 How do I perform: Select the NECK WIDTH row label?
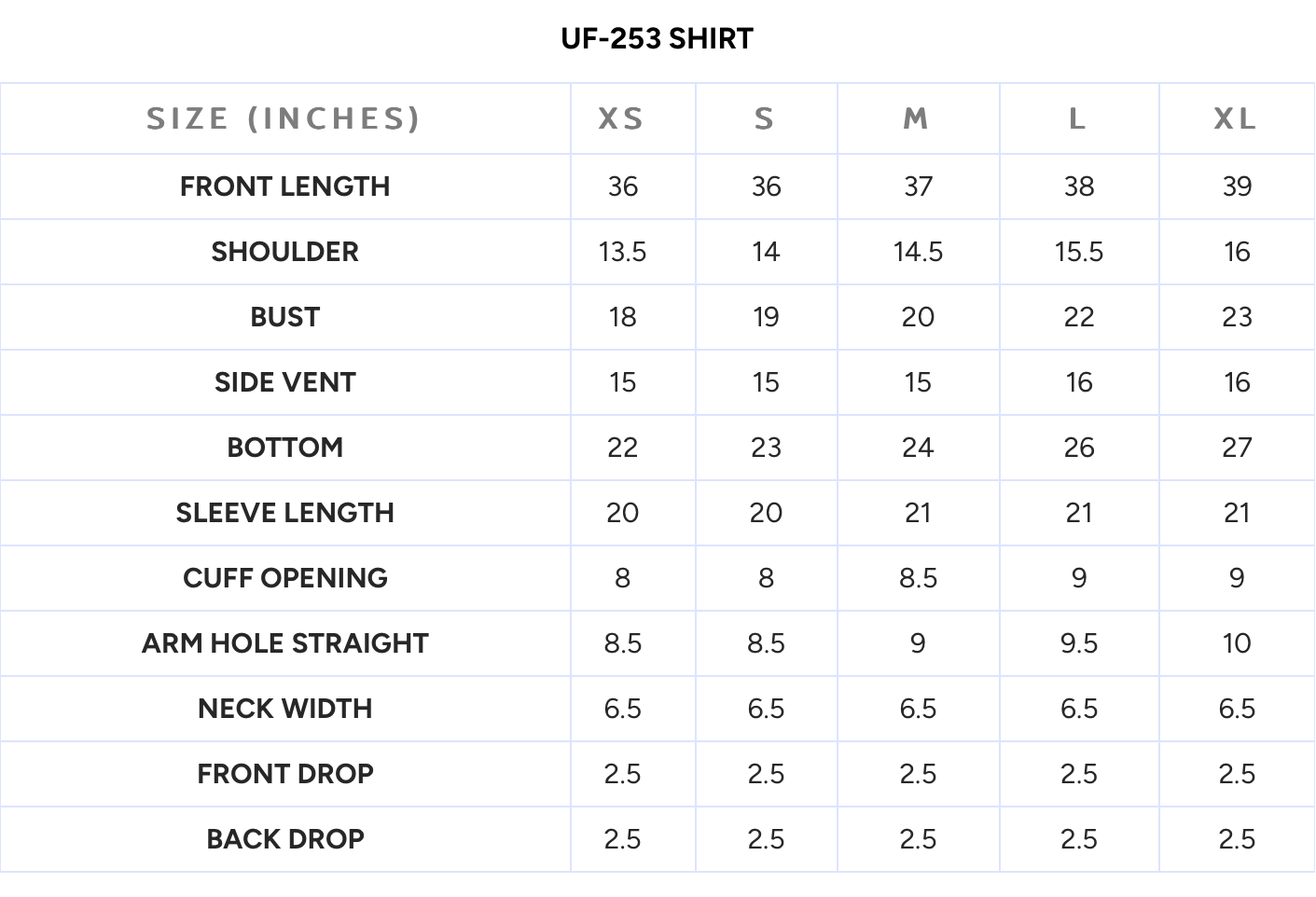click(x=284, y=709)
